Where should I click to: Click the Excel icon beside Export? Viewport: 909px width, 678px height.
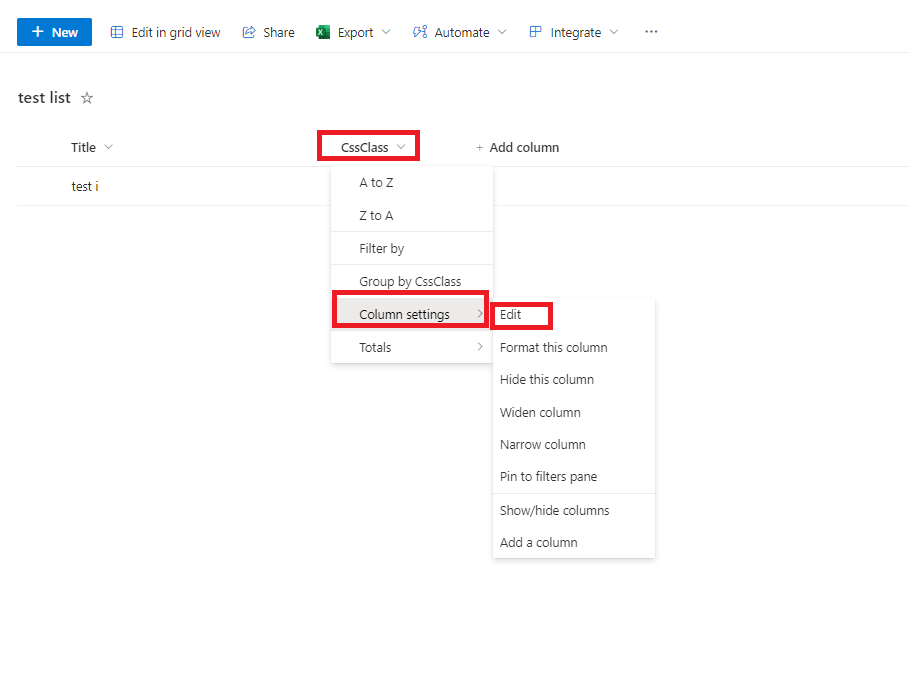pos(323,32)
